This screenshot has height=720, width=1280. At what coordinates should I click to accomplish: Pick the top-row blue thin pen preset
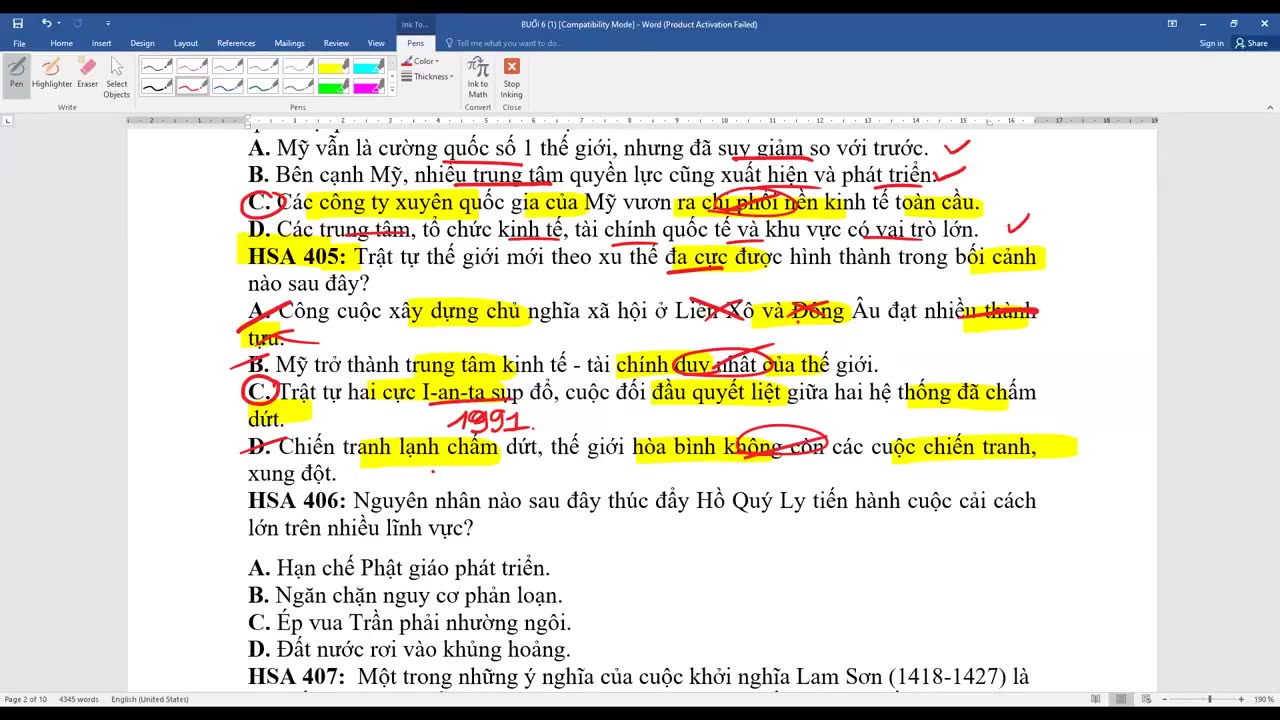228,66
